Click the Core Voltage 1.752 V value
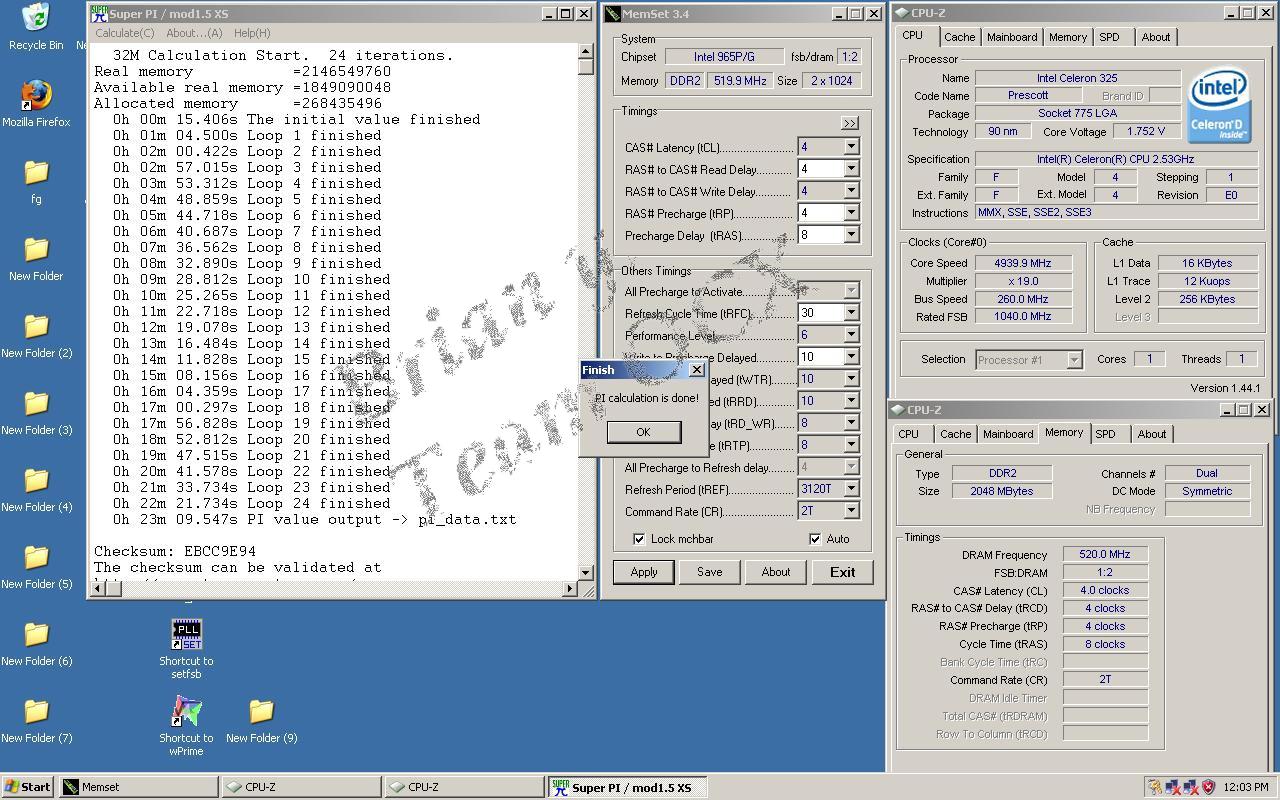This screenshot has height=800, width=1280. (1144, 132)
